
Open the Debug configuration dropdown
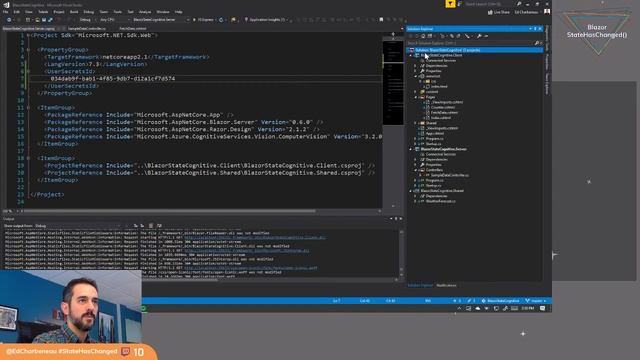(87, 20)
